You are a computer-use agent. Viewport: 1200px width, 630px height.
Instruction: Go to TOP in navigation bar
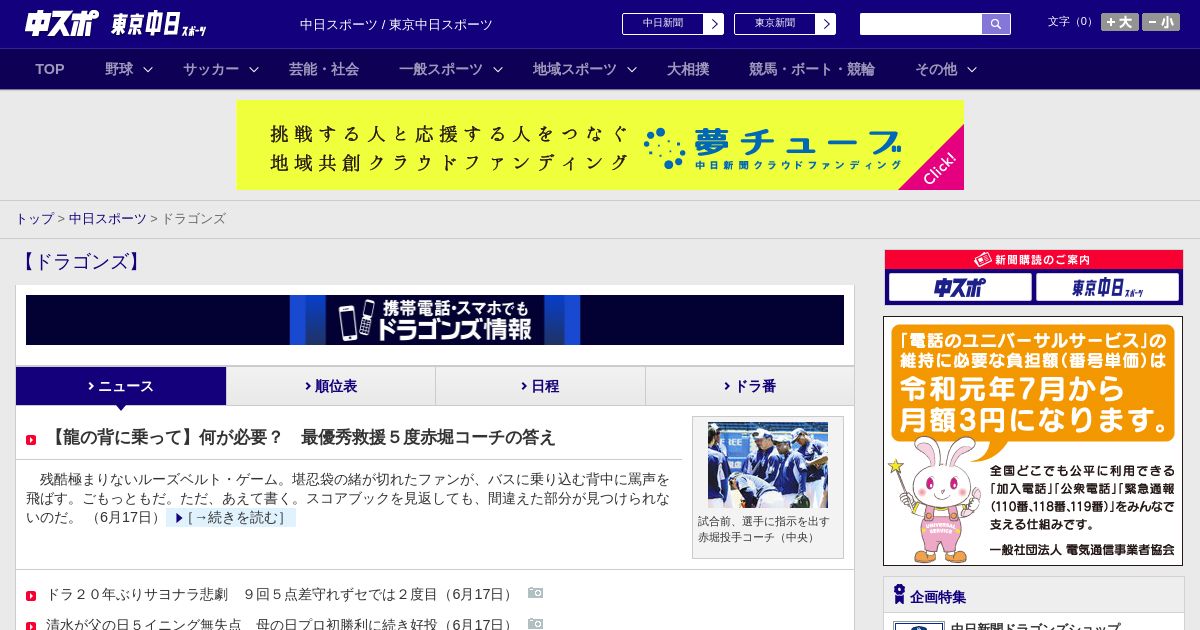click(50, 69)
